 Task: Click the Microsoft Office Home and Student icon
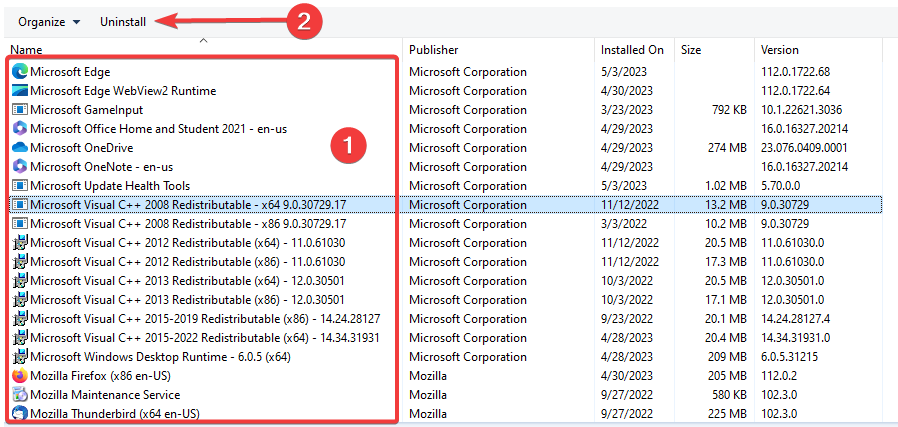pyautogui.click(x=19, y=129)
